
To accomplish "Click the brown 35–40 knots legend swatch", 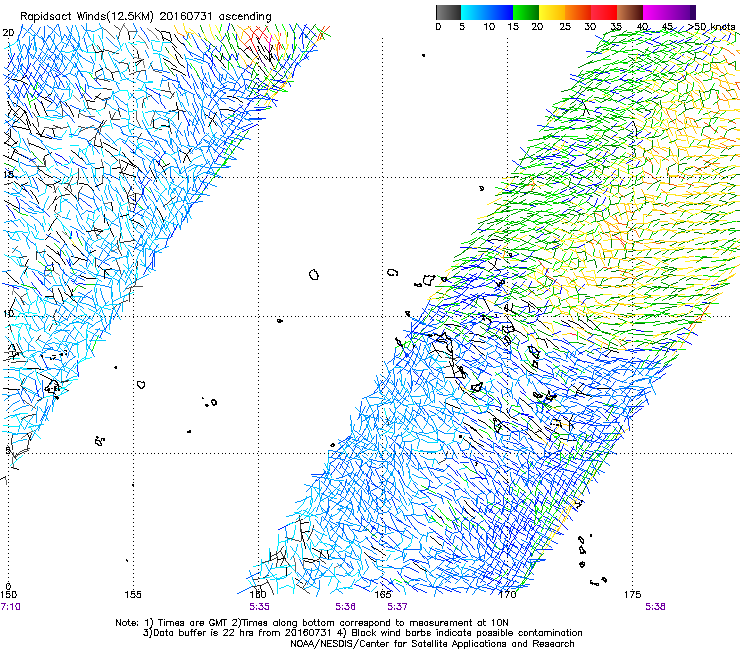I will (x=630, y=12).
